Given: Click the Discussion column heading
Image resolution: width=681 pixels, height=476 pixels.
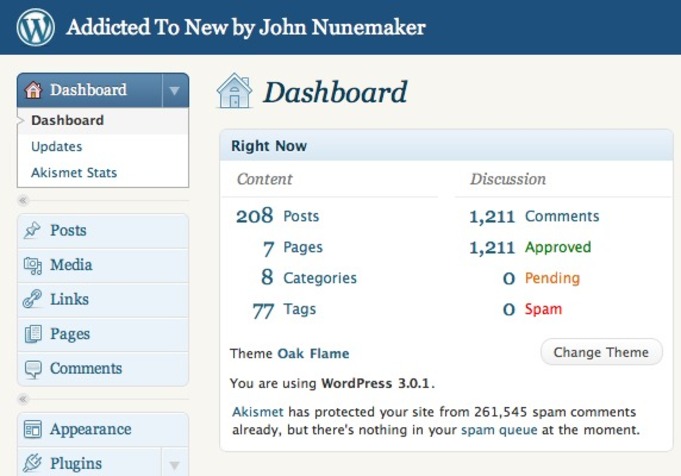Looking at the screenshot, I should tap(508, 179).
